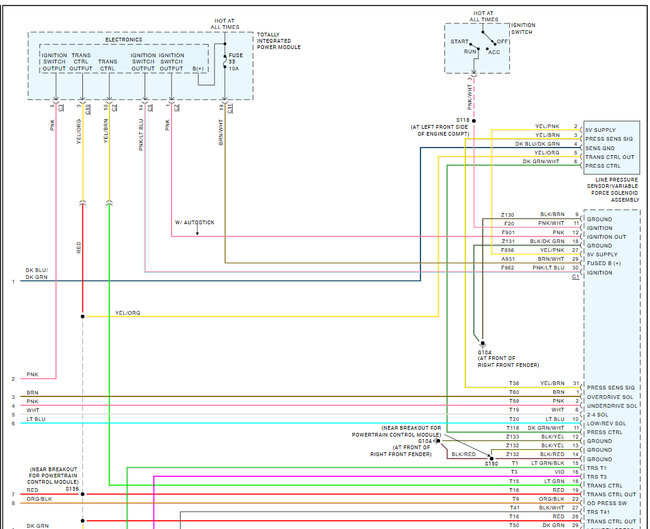Select the START position on the ignition switch

[459, 41]
